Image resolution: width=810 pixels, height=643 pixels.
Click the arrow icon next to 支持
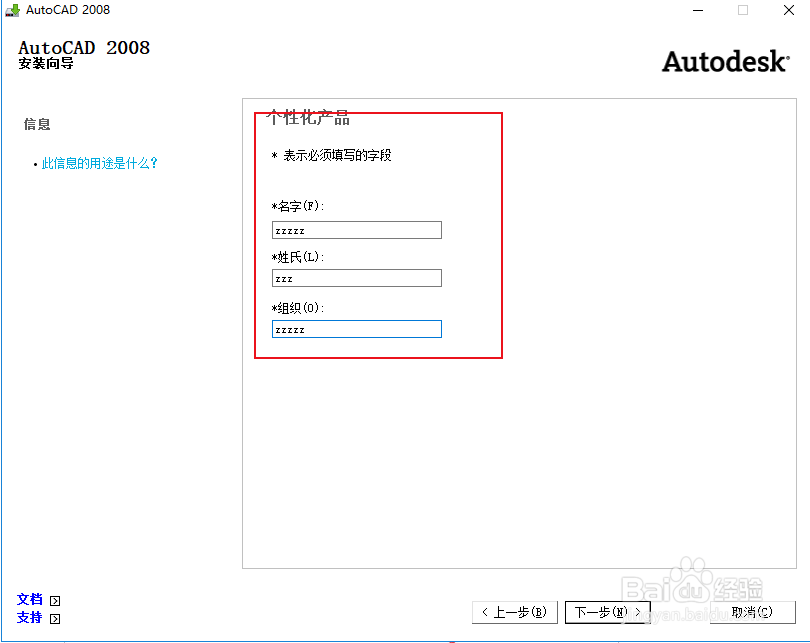[x=54, y=618]
